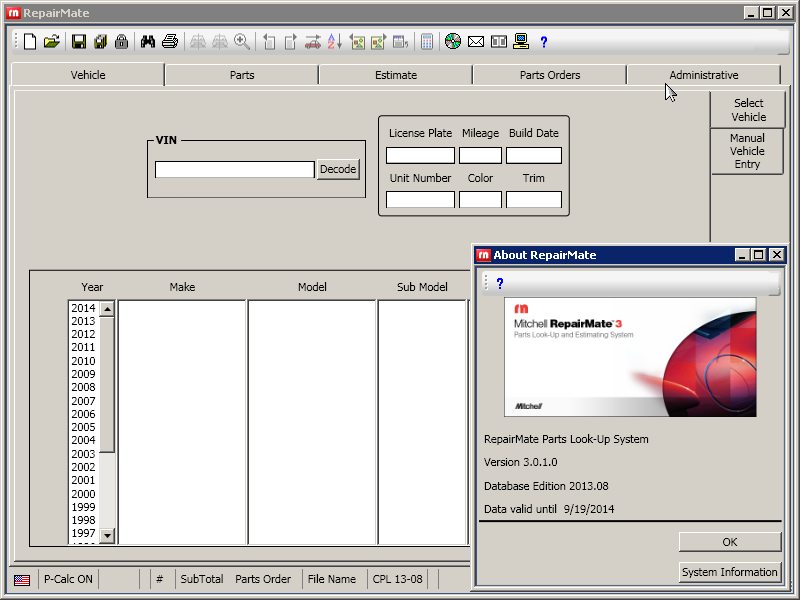Click the License Plate field

420,156
